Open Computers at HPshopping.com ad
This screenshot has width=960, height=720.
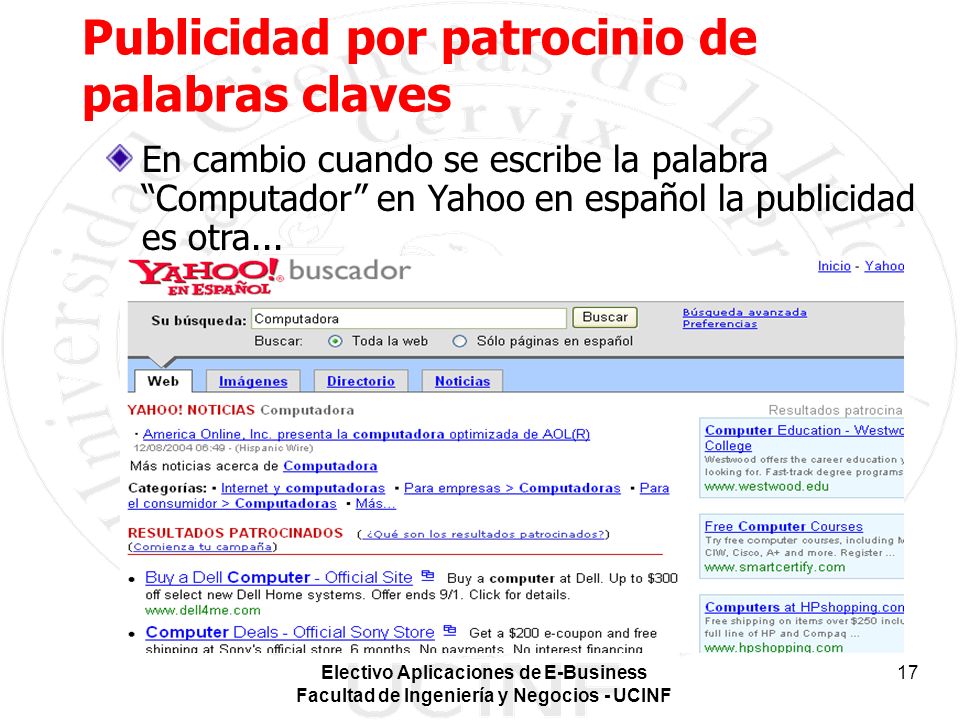pos(804,607)
